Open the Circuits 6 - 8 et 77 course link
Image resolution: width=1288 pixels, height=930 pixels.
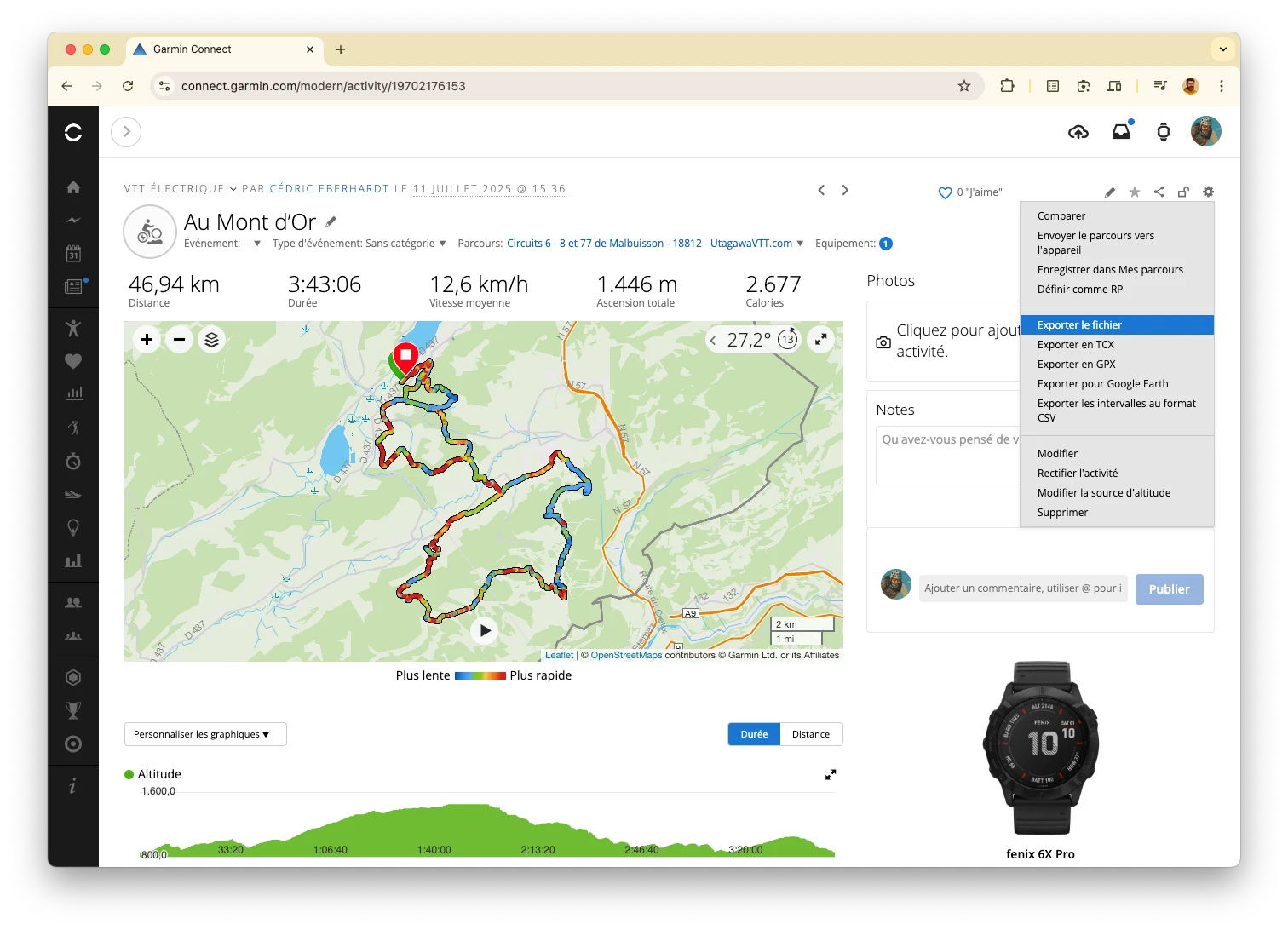pyautogui.click(x=649, y=244)
